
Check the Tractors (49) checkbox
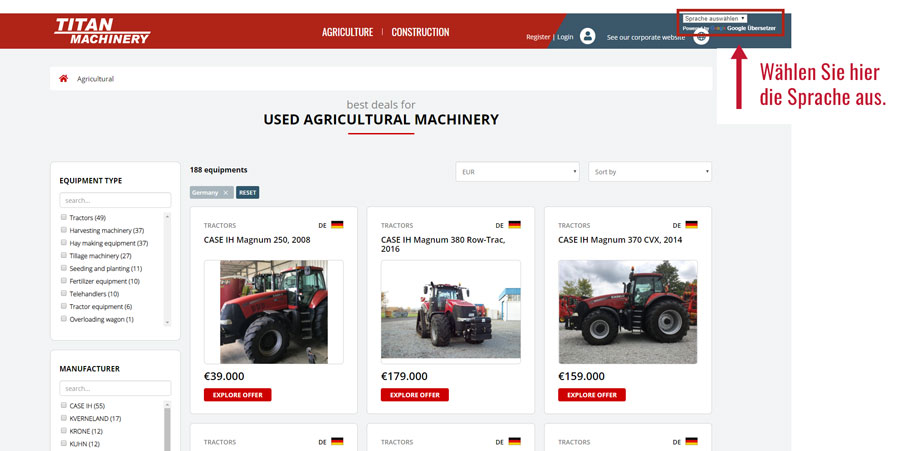point(64,217)
